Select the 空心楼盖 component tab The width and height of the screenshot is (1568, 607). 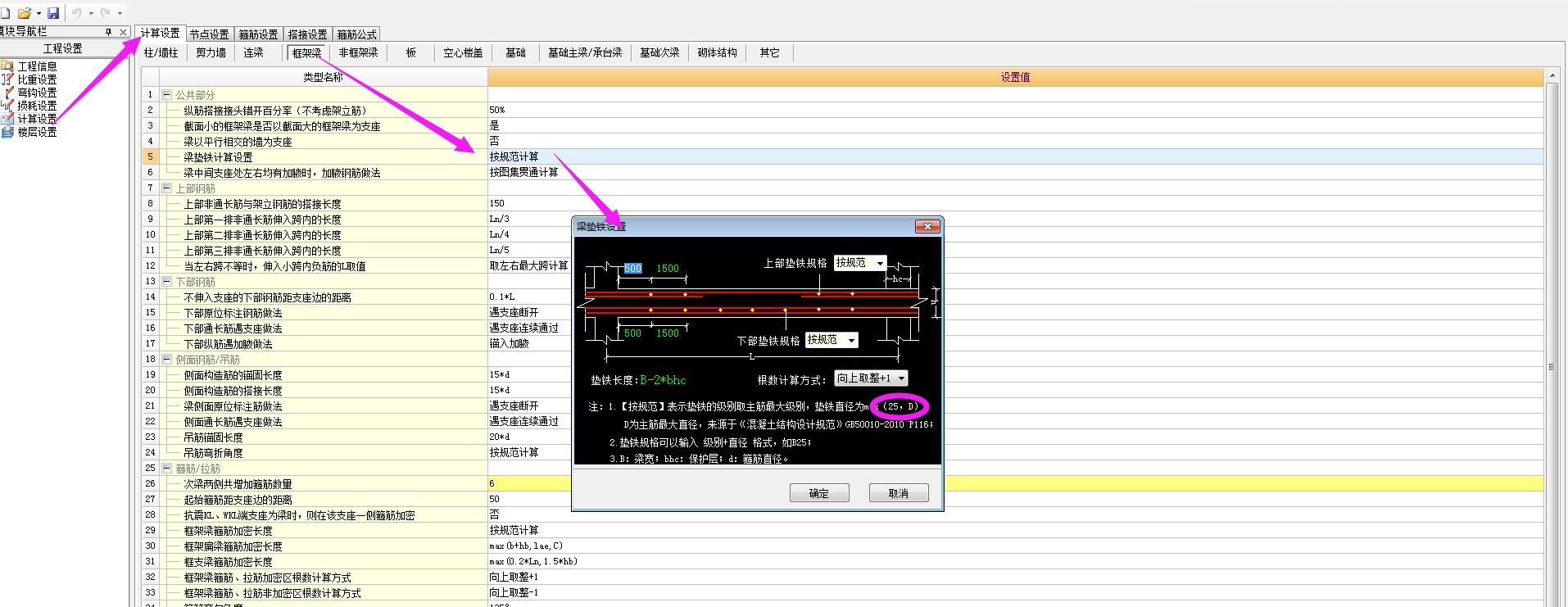464,52
